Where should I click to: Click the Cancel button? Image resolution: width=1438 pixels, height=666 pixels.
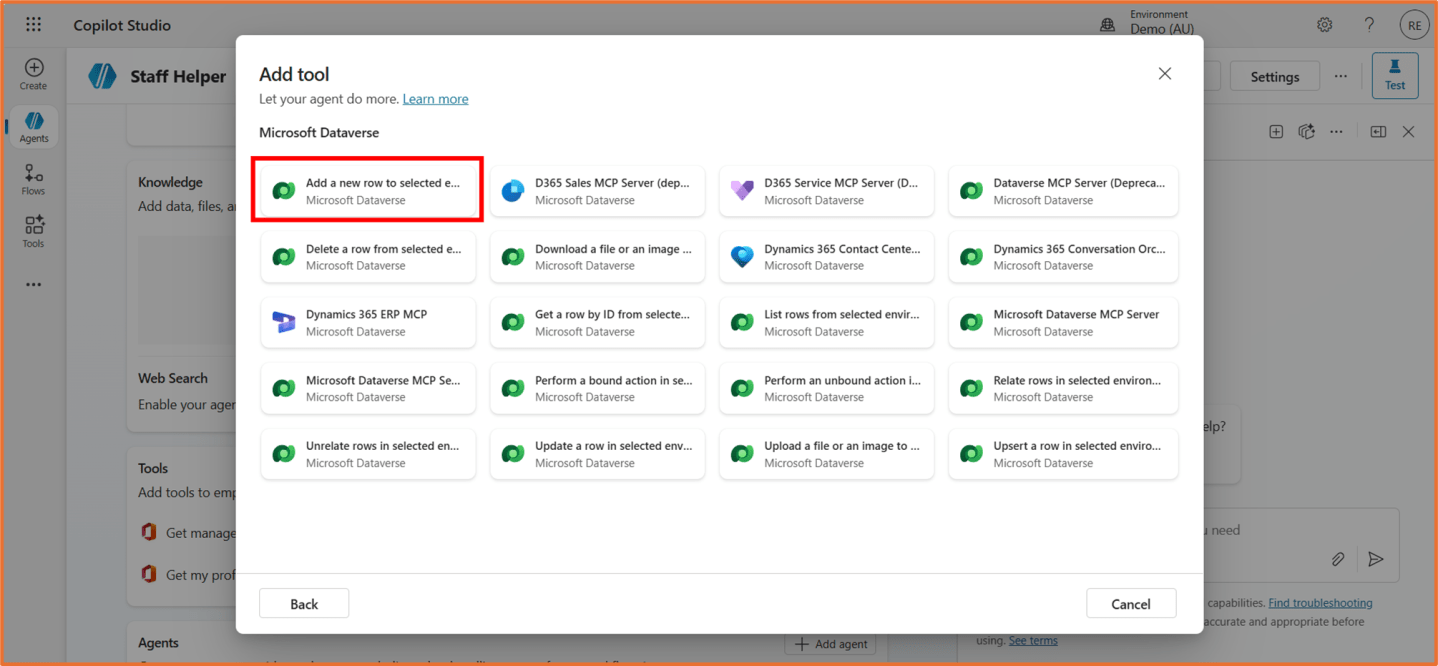[x=1130, y=604]
